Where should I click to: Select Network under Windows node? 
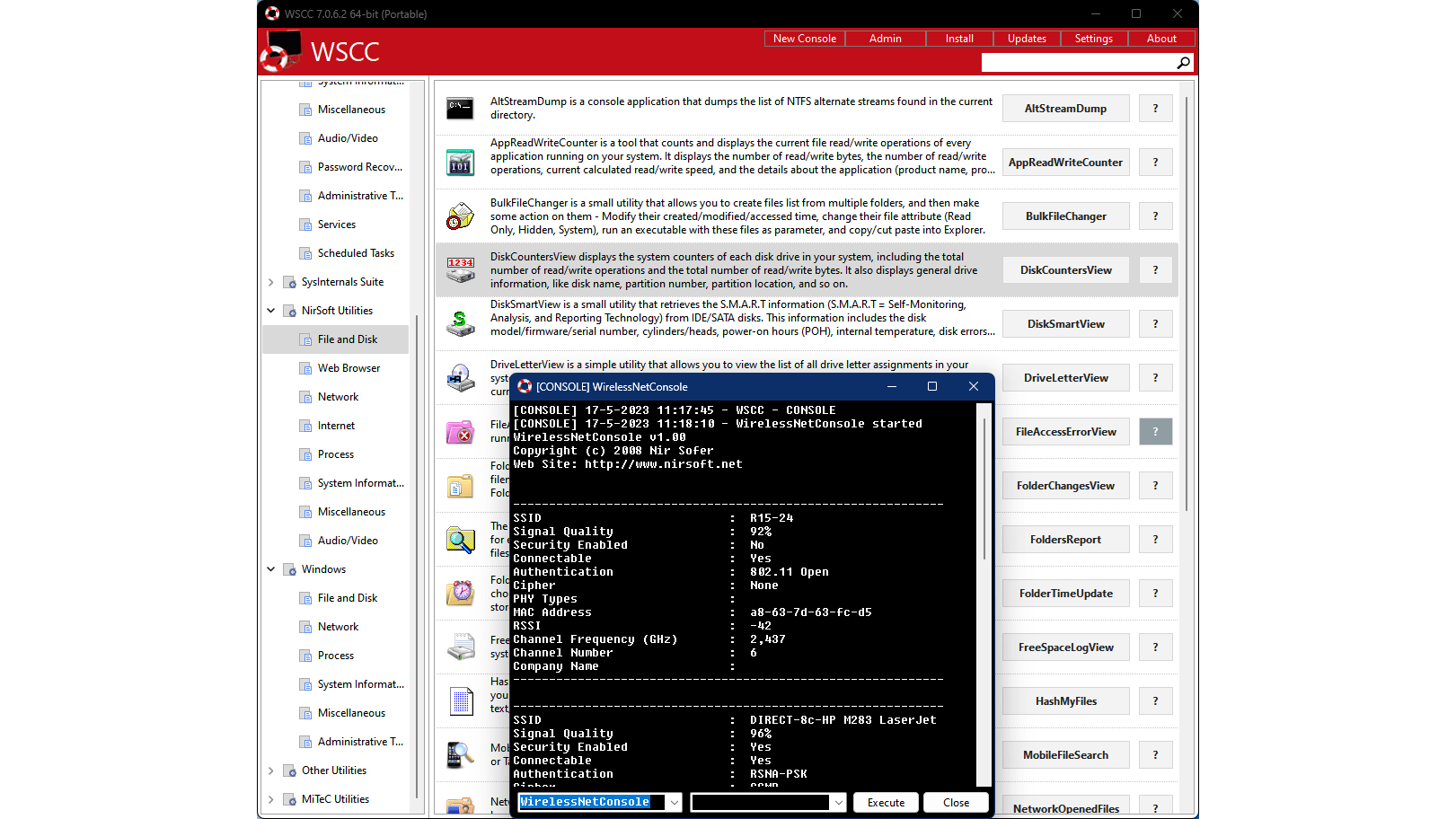tap(338, 627)
